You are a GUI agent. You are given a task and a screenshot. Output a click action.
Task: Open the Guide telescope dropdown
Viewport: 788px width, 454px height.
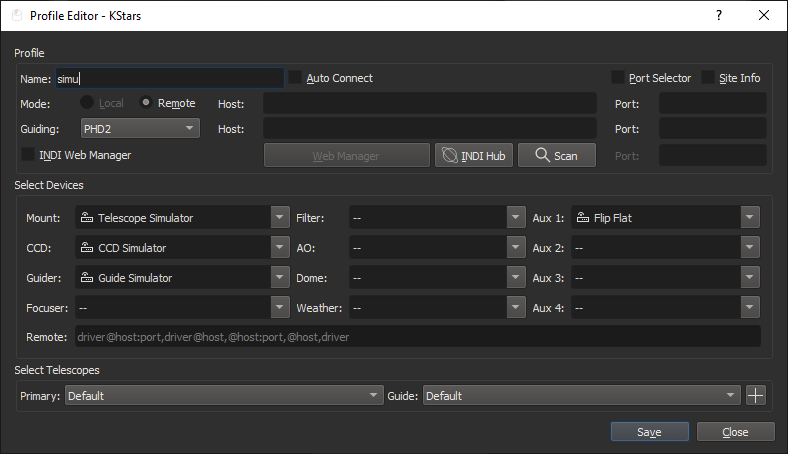tap(581, 395)
